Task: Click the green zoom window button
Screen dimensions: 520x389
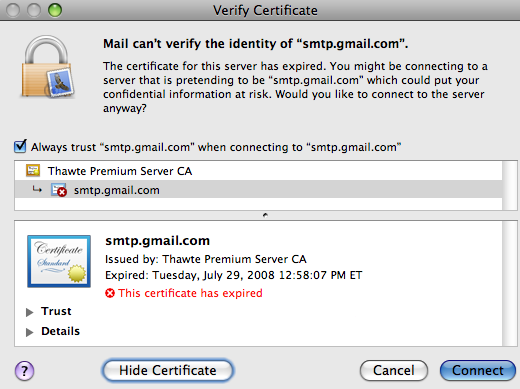Action: coord(55,10)
